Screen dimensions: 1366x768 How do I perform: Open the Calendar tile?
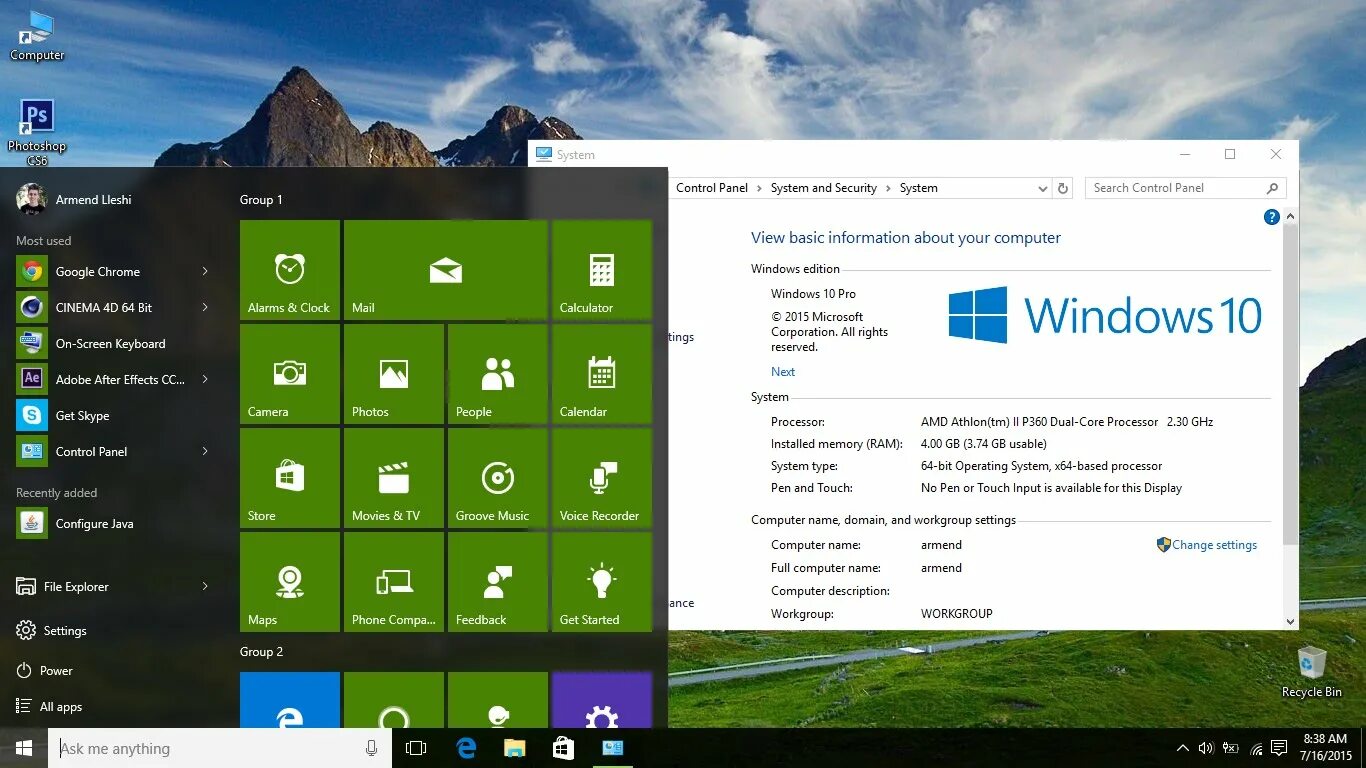[x=602, y=374]
